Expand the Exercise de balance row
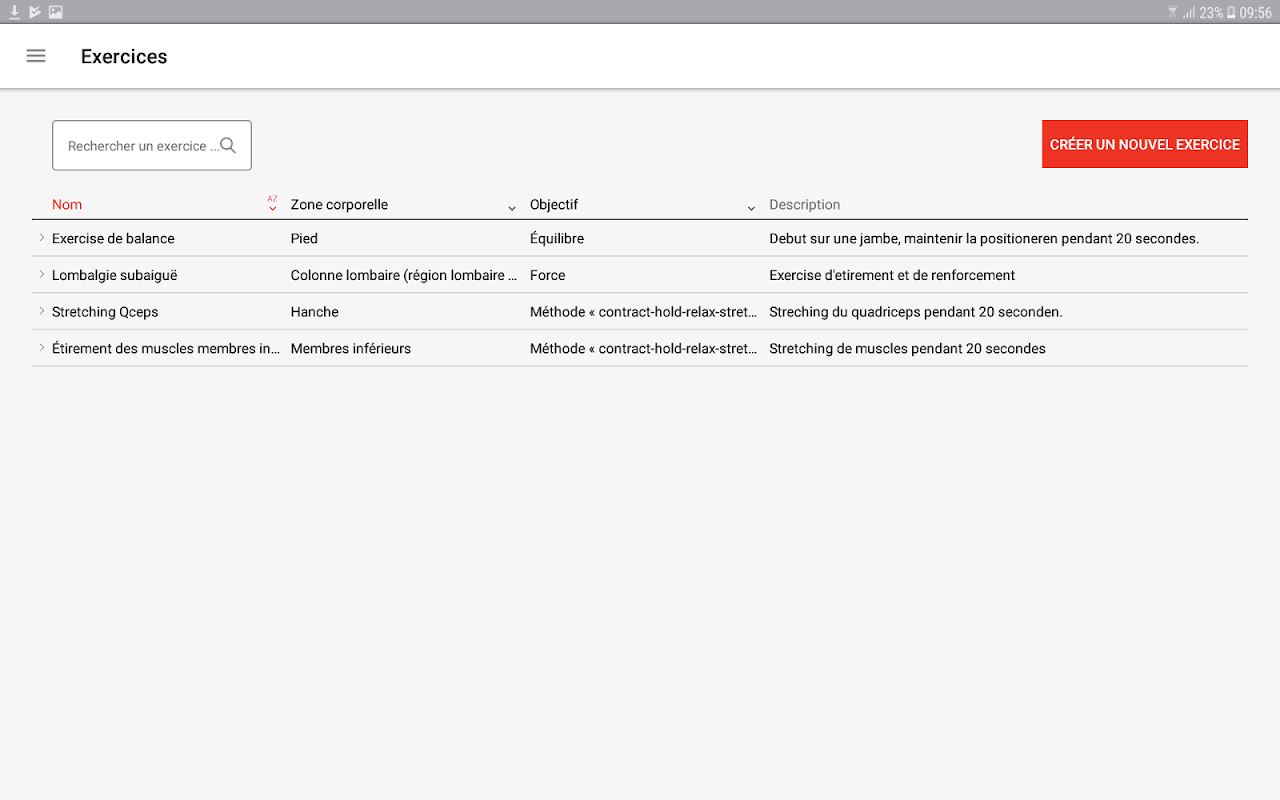1280x800 pixels. 42,238
